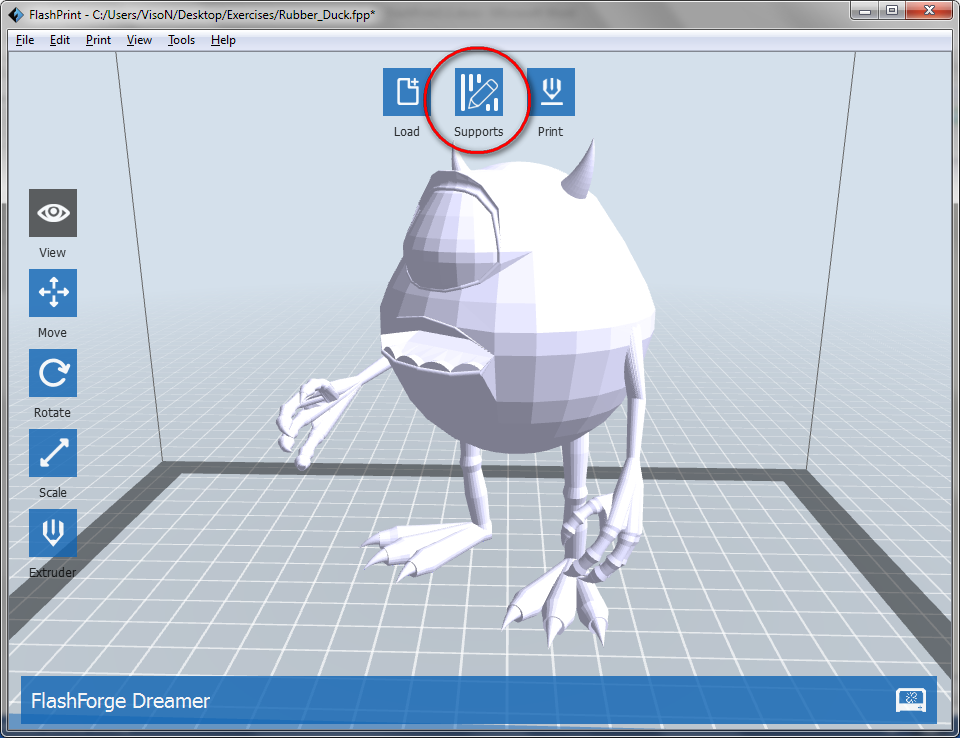
Task: Select the Rotate tool
Action: coord(53,373)
